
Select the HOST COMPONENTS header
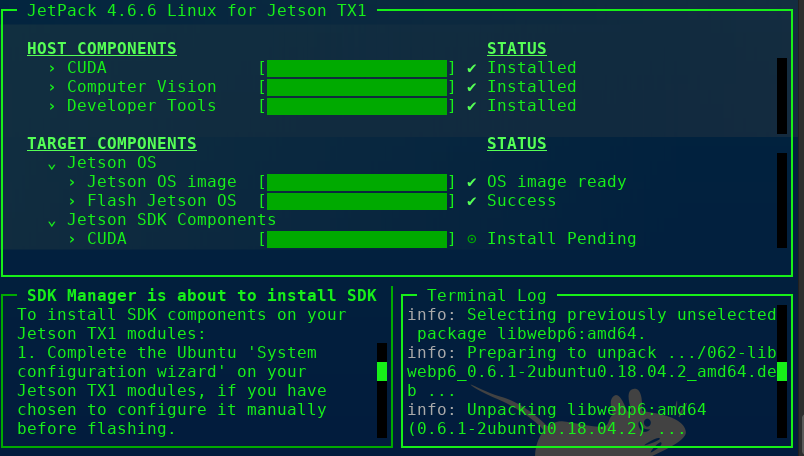(101, 49)
